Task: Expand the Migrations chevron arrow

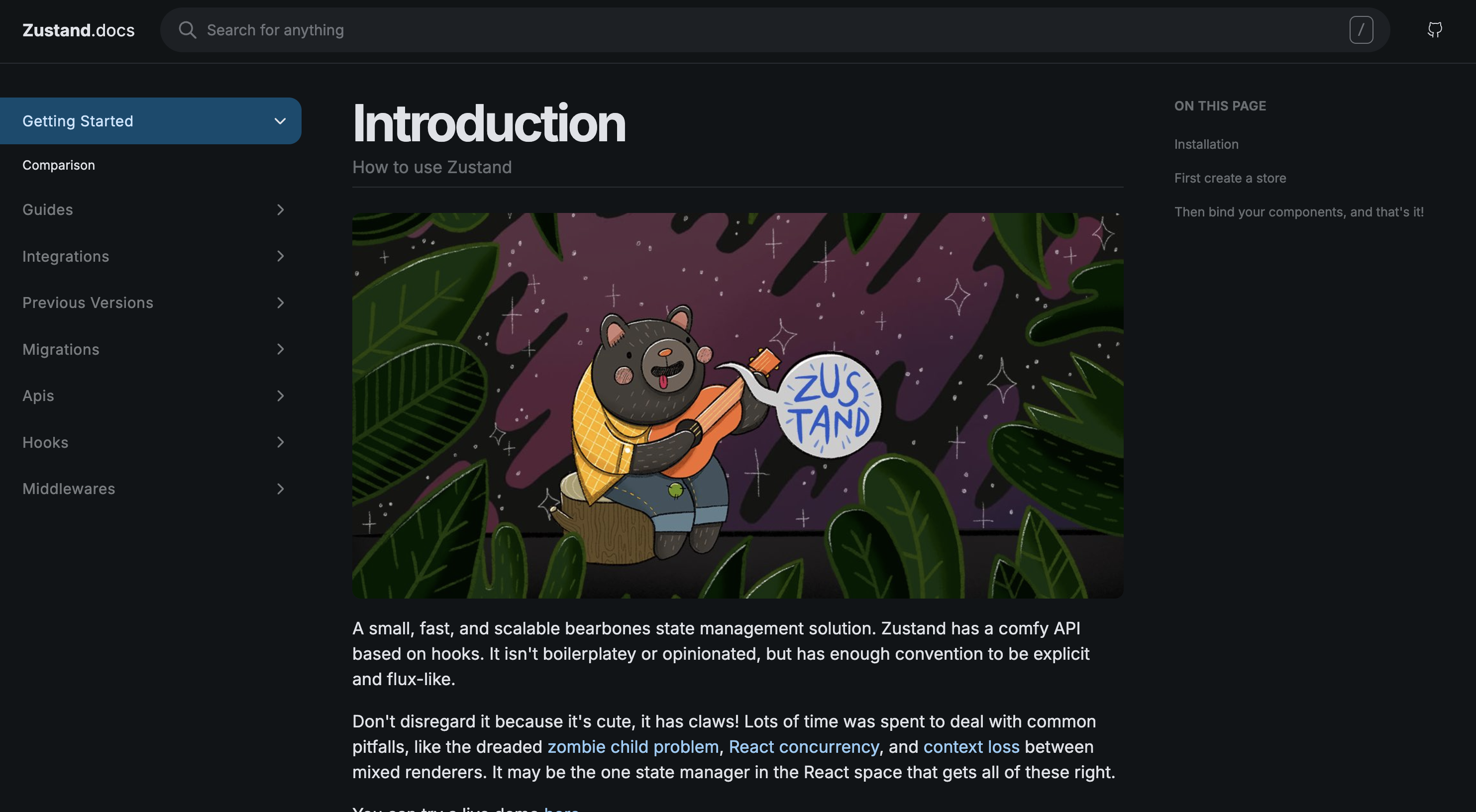Action: pyautogui.click(x=280, y=349)
